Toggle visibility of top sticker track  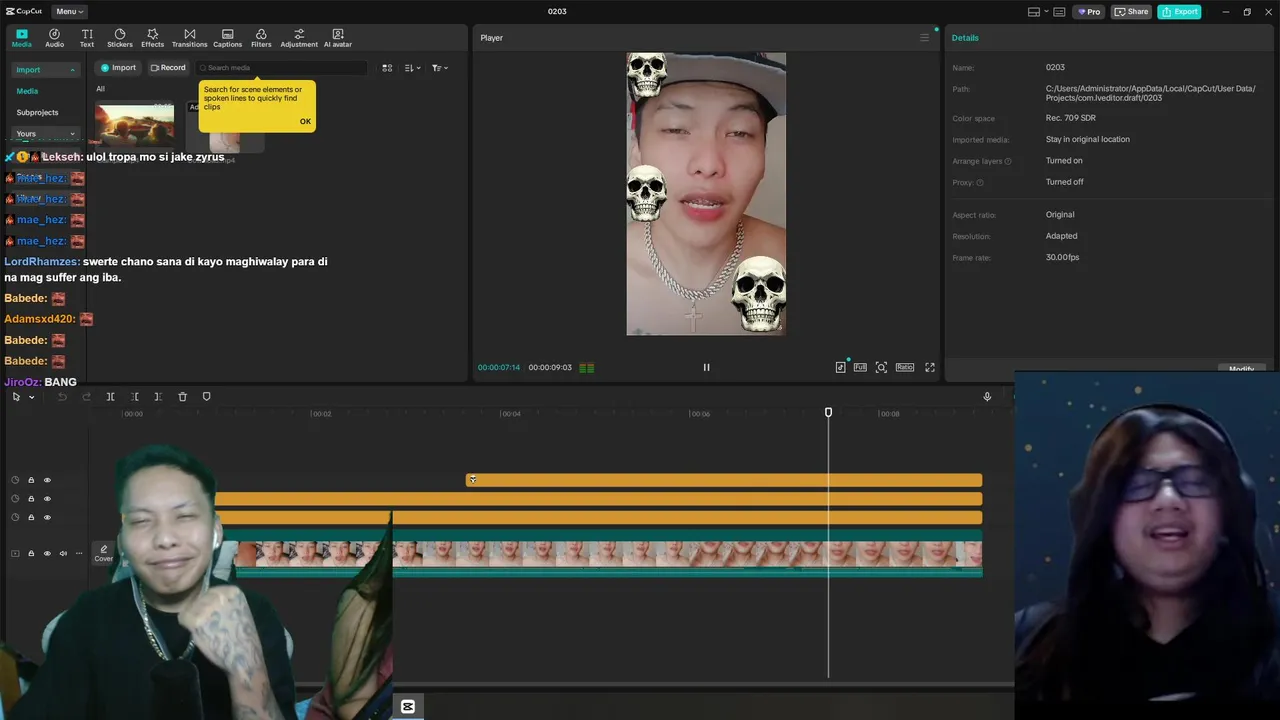[x=47, y=480]
